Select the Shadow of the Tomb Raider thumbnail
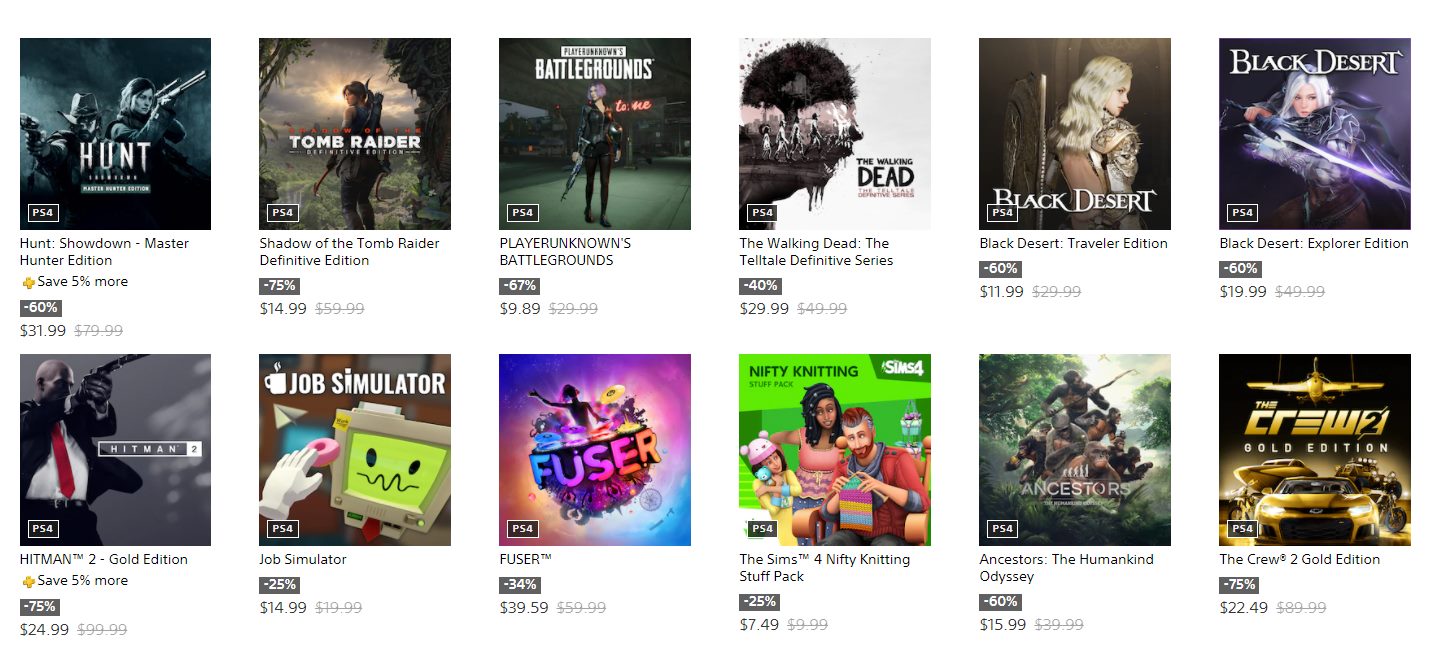Viewport: 1431px width, 656px height. point(355,134)
